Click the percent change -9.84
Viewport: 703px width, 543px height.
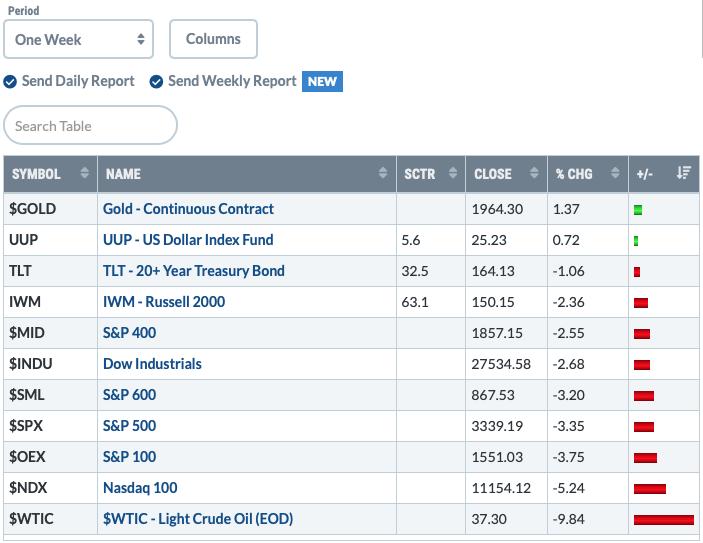tap(568, 519)
